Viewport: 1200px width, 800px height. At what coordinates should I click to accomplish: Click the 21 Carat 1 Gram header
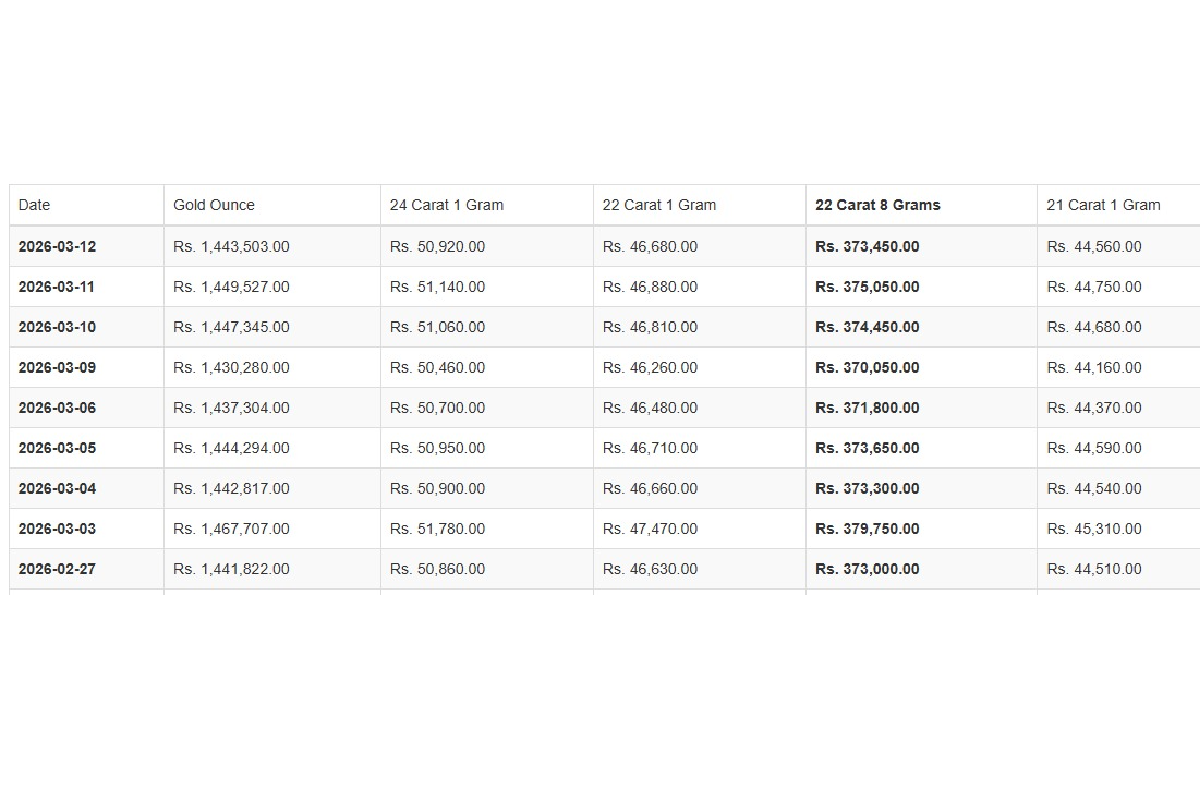1103,205
